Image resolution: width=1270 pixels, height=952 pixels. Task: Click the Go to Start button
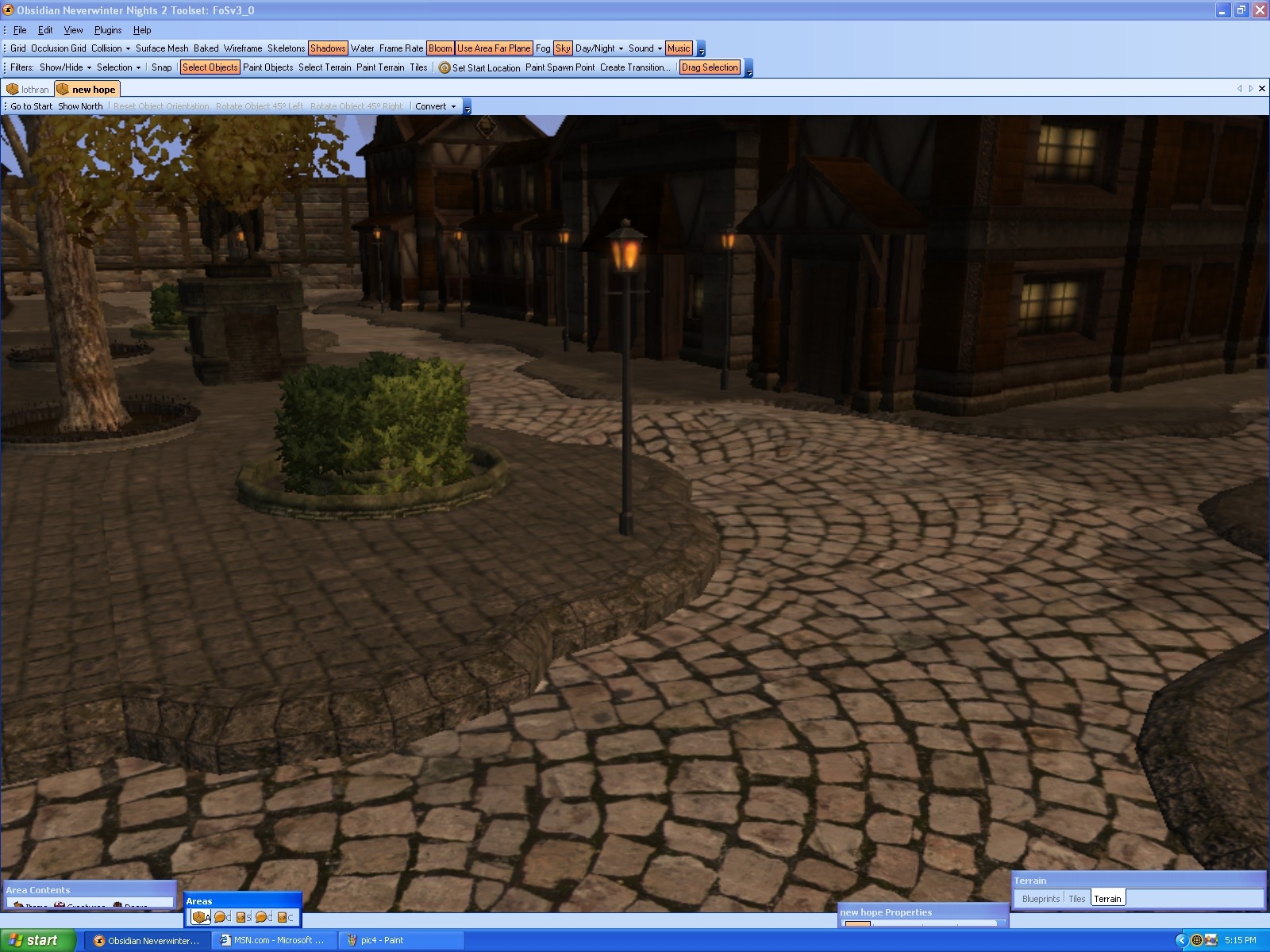tap(31, 106)
